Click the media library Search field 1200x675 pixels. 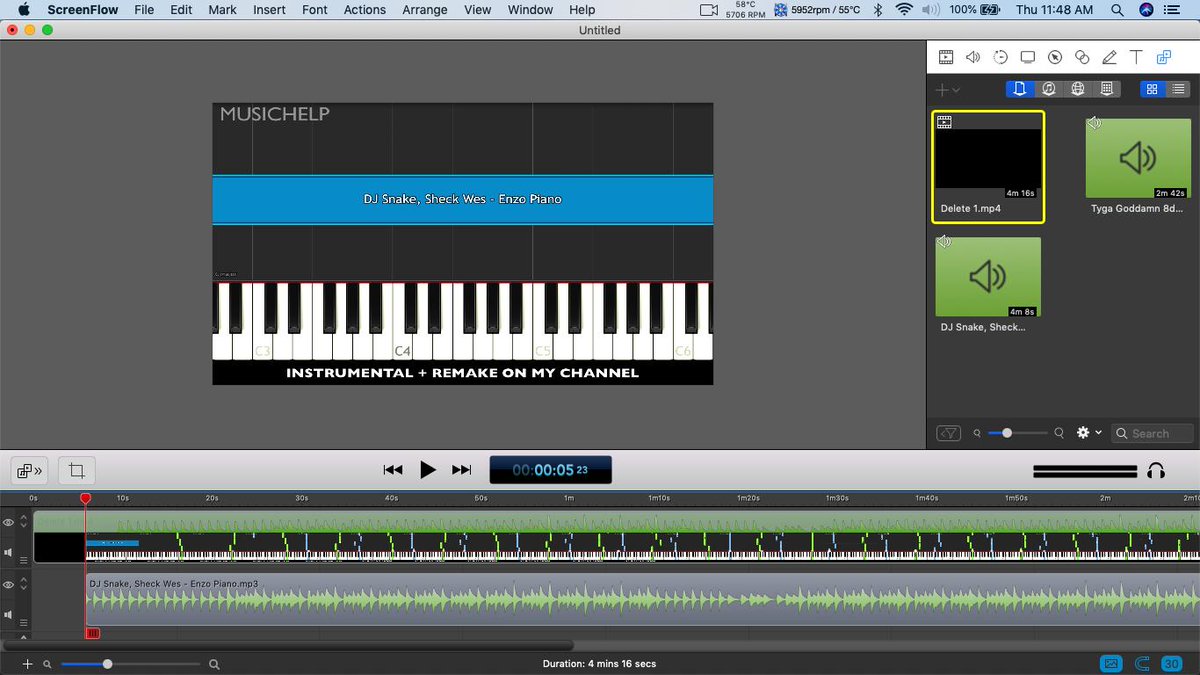pos(1153,433)
